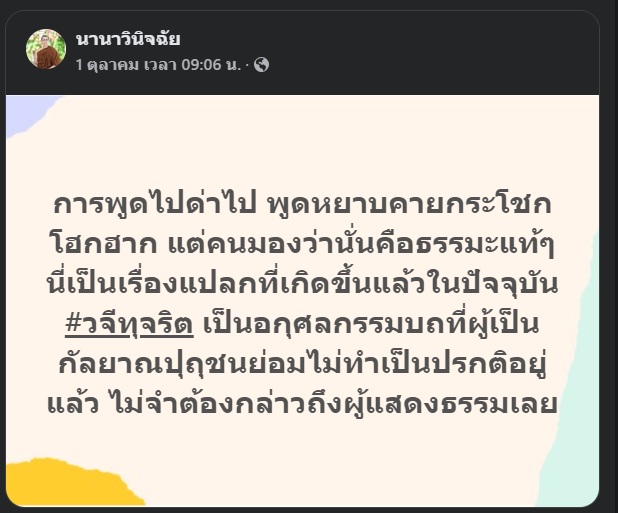Open the post timestamp 1 ตุลาคม 09:06 น.
This screenshot has height=513, width=618.
tap(158, 65)
